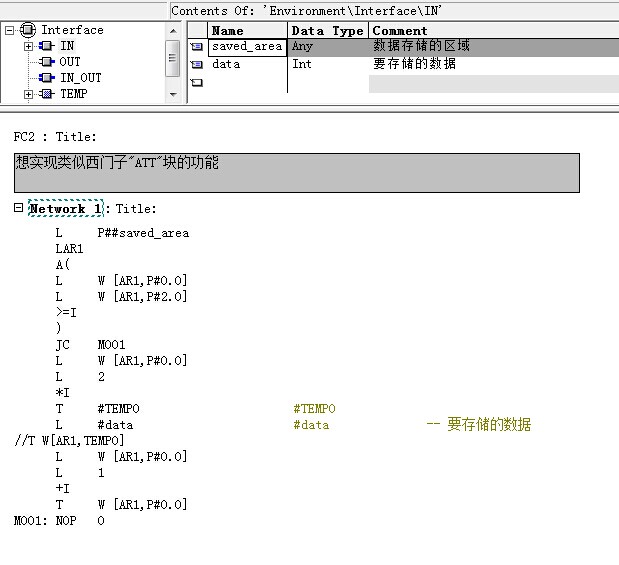Click the block comment box about ATT
The width and height of the screenshot is (619, 565).
pos(296,173)
